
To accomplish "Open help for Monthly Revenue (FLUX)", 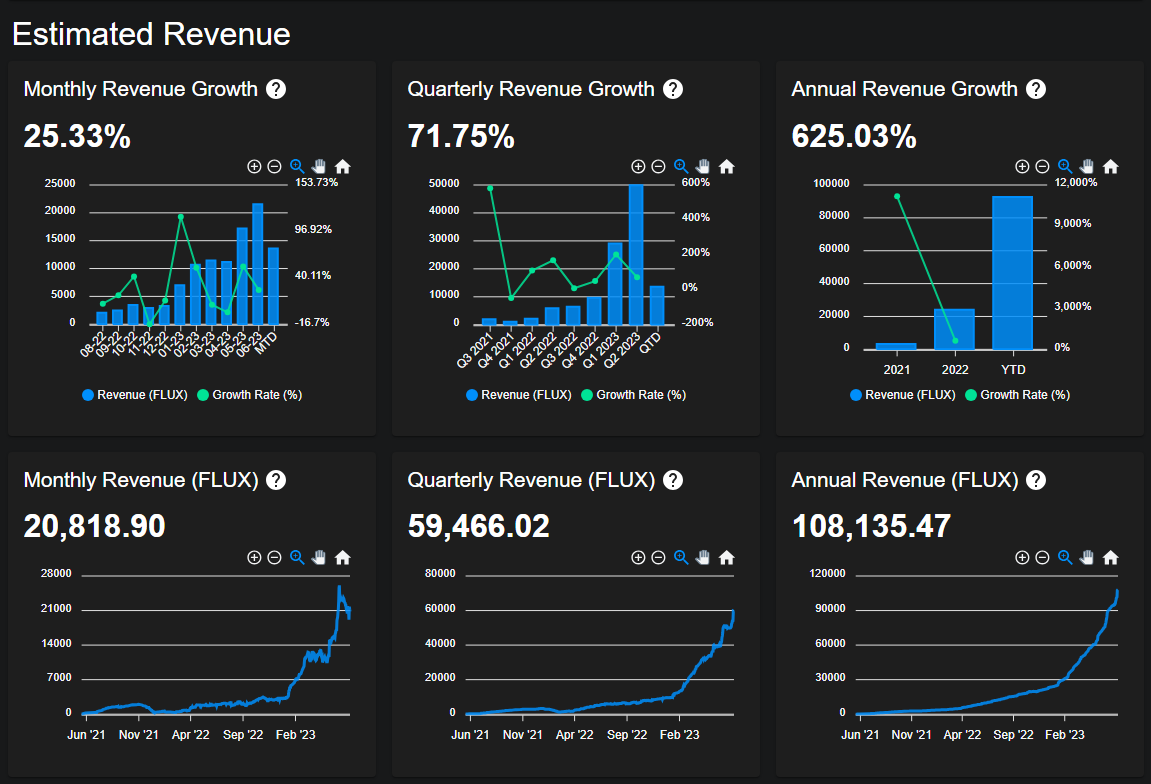I will pyautogui.click(x=276, y=480).
